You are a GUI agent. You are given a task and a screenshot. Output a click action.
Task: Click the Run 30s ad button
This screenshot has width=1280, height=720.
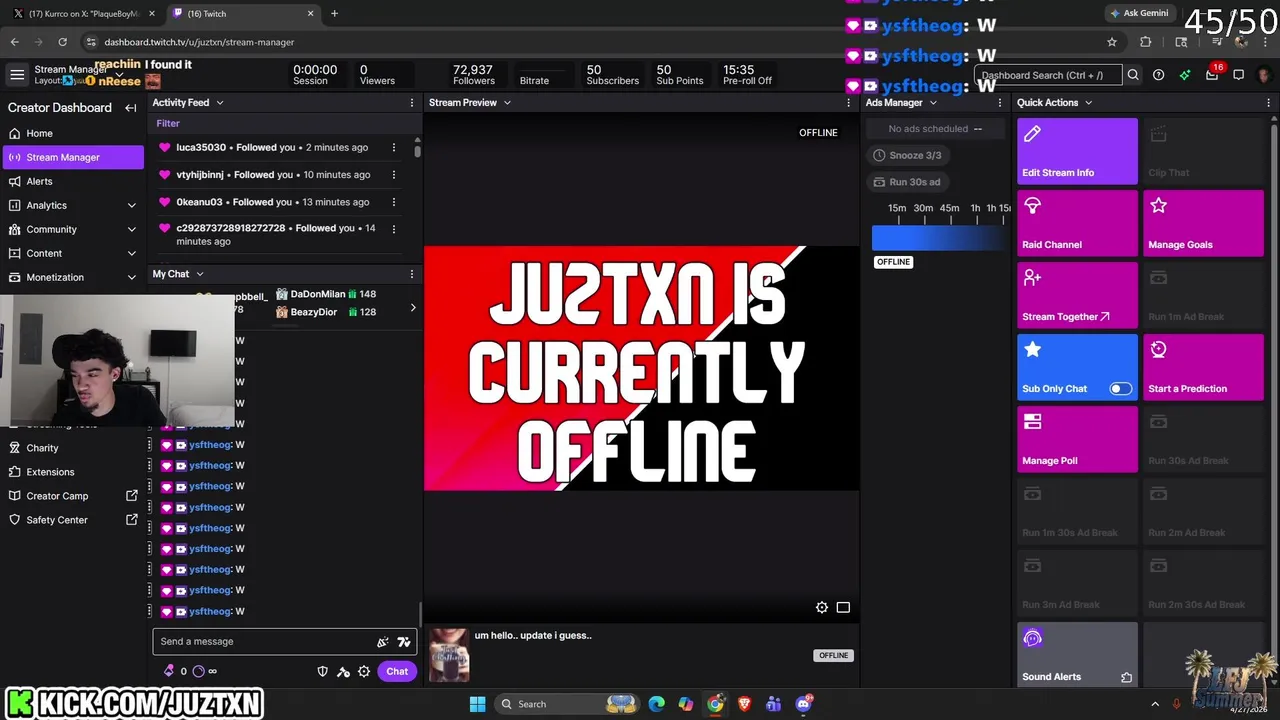point(907,182)
